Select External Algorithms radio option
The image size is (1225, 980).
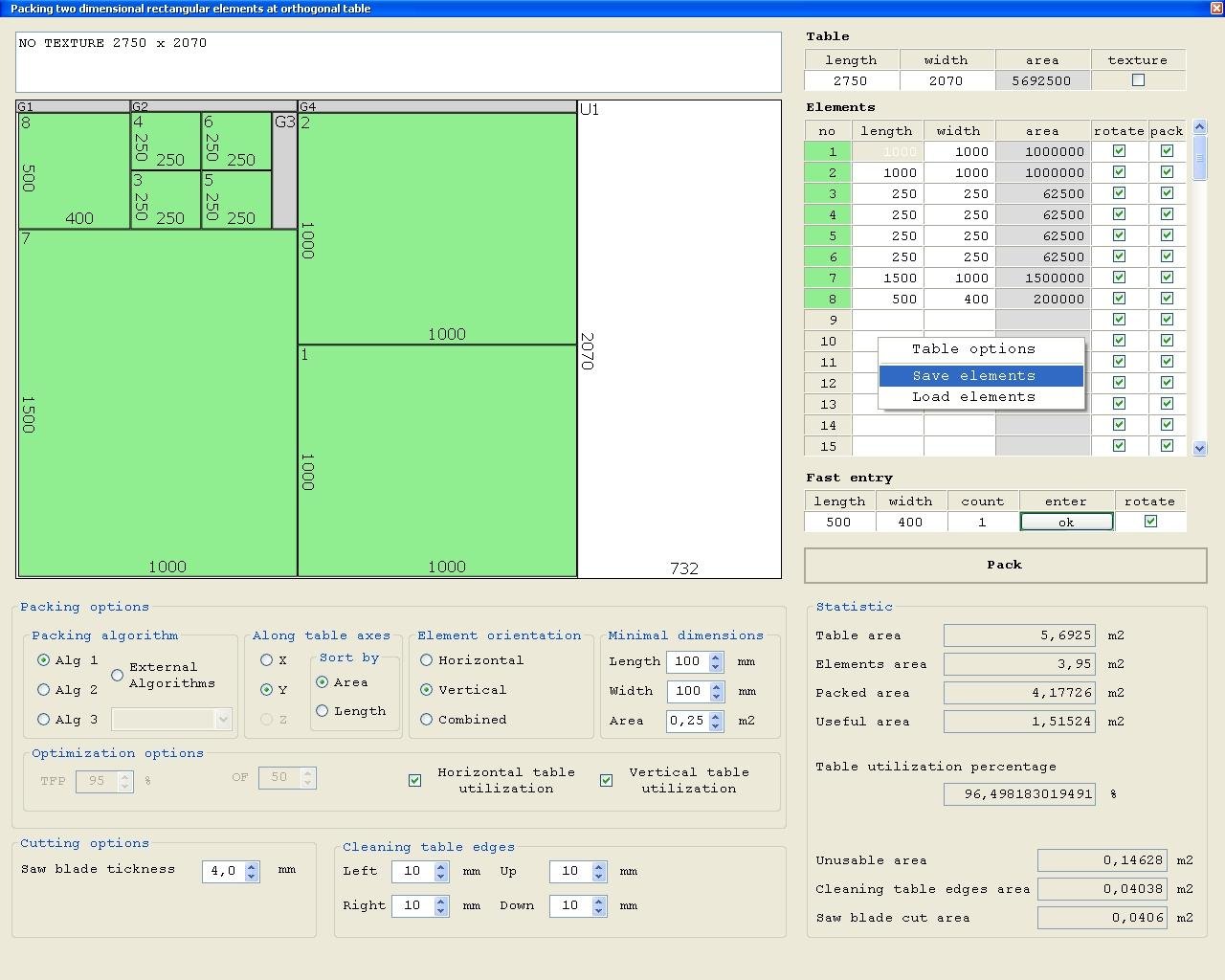[118, 675]
